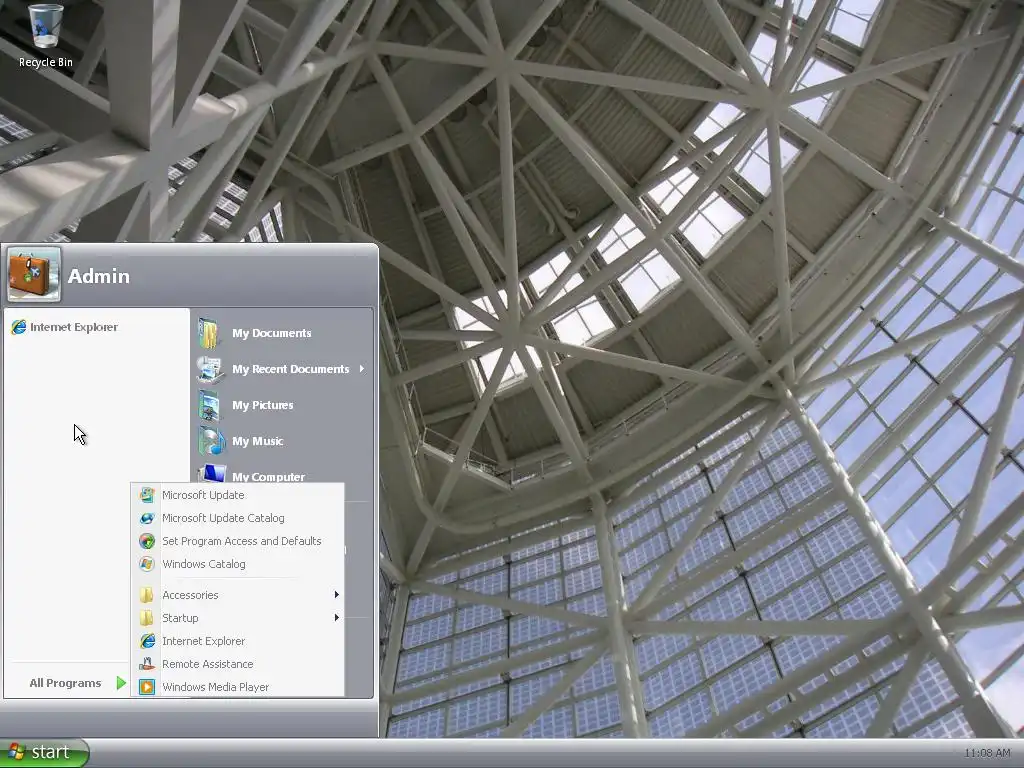Click the Microsoft Update Catalog icon
1024x768 pixels.
[147, 518]
